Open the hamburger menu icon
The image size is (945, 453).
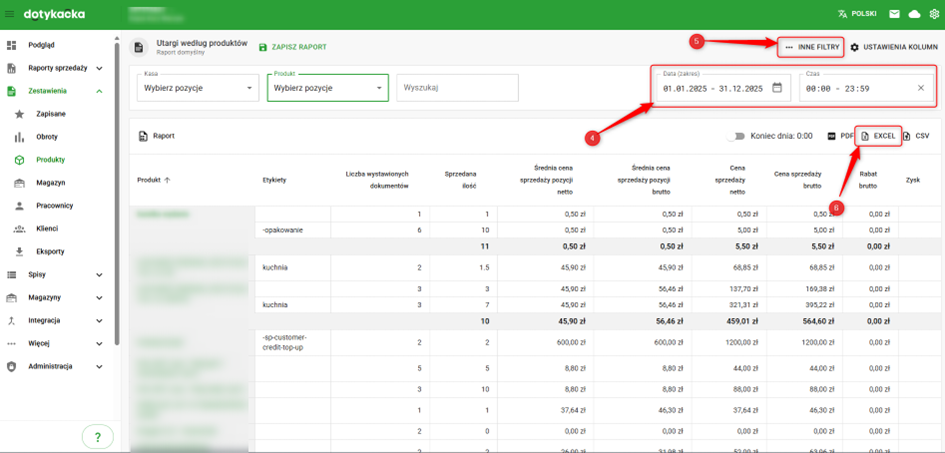(10, 14)
